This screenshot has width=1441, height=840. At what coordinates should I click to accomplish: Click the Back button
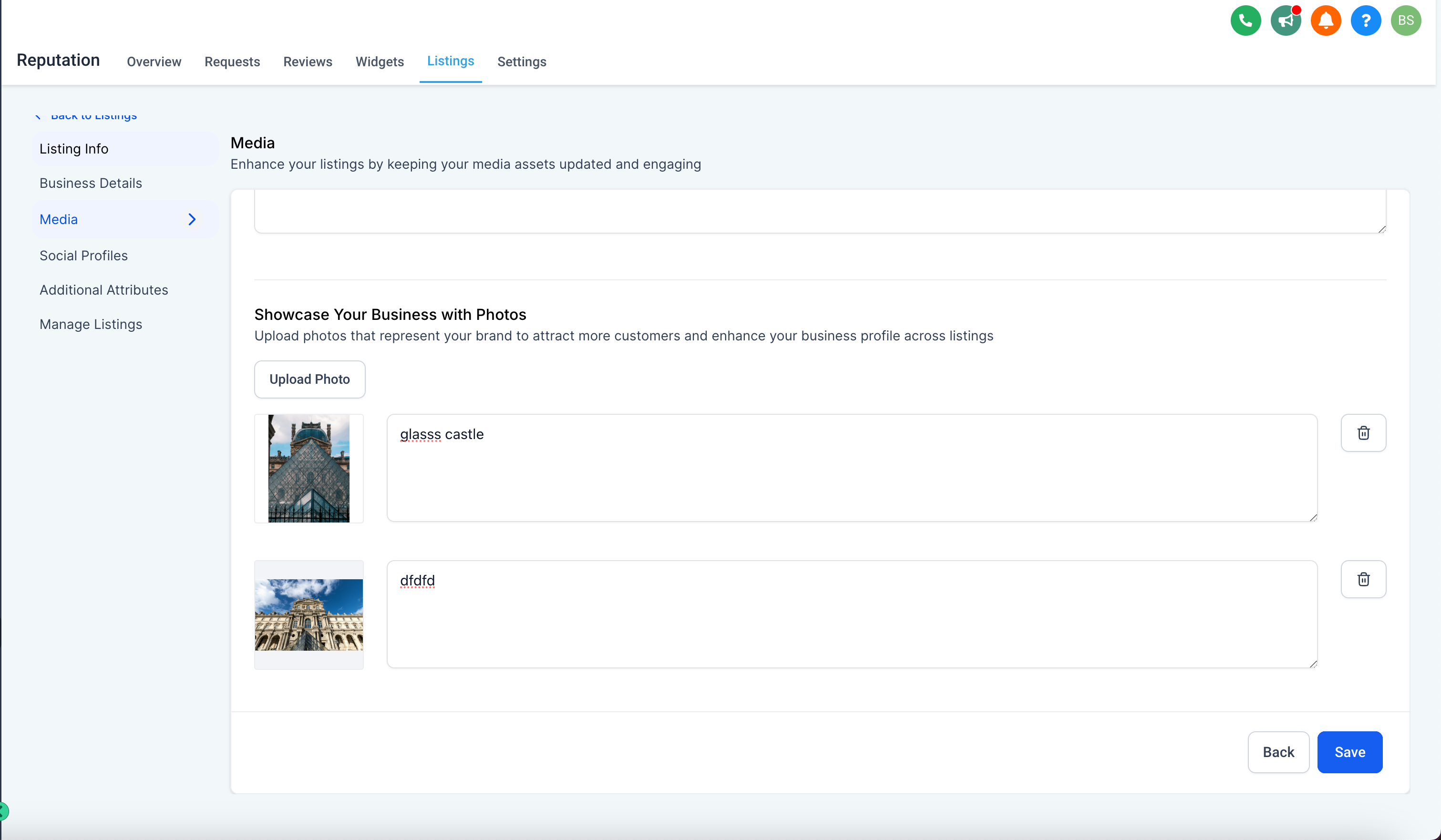tap(1278, 752)
